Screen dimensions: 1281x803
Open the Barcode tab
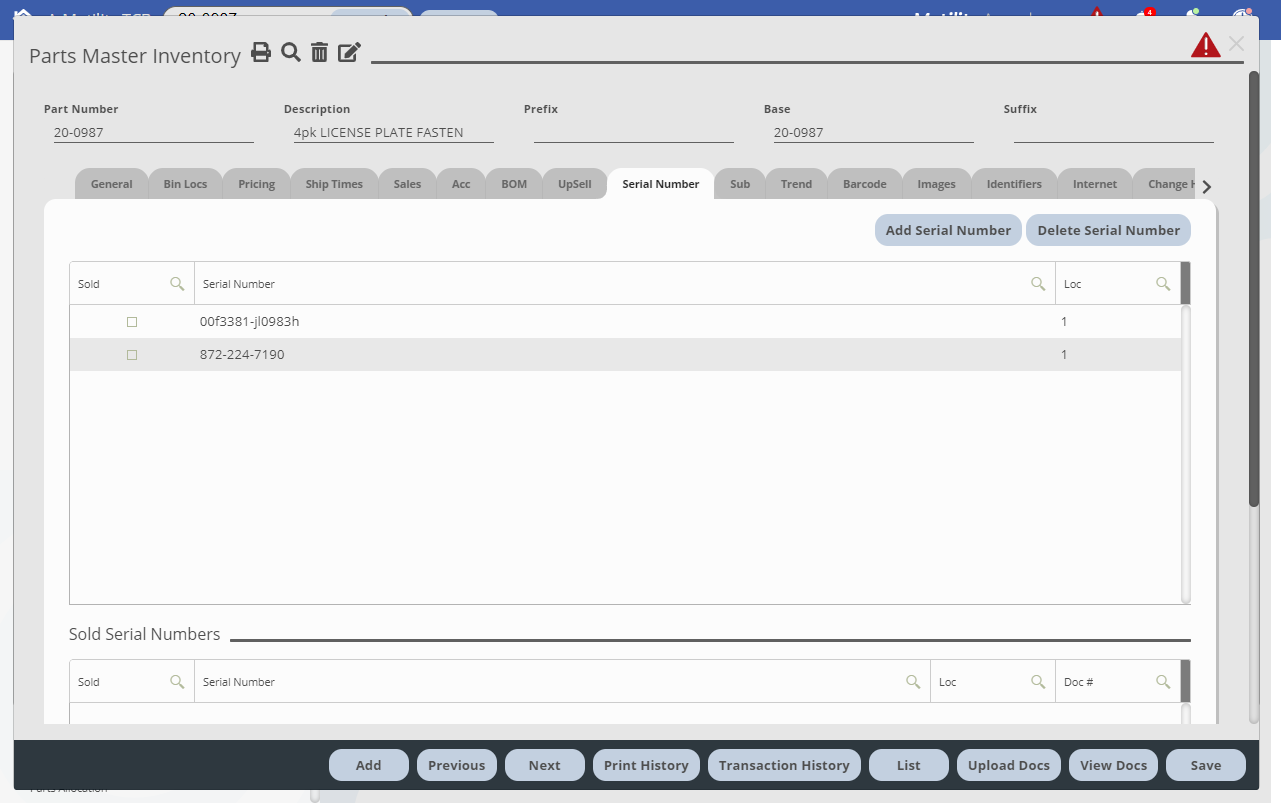click(x=863, y=183)
